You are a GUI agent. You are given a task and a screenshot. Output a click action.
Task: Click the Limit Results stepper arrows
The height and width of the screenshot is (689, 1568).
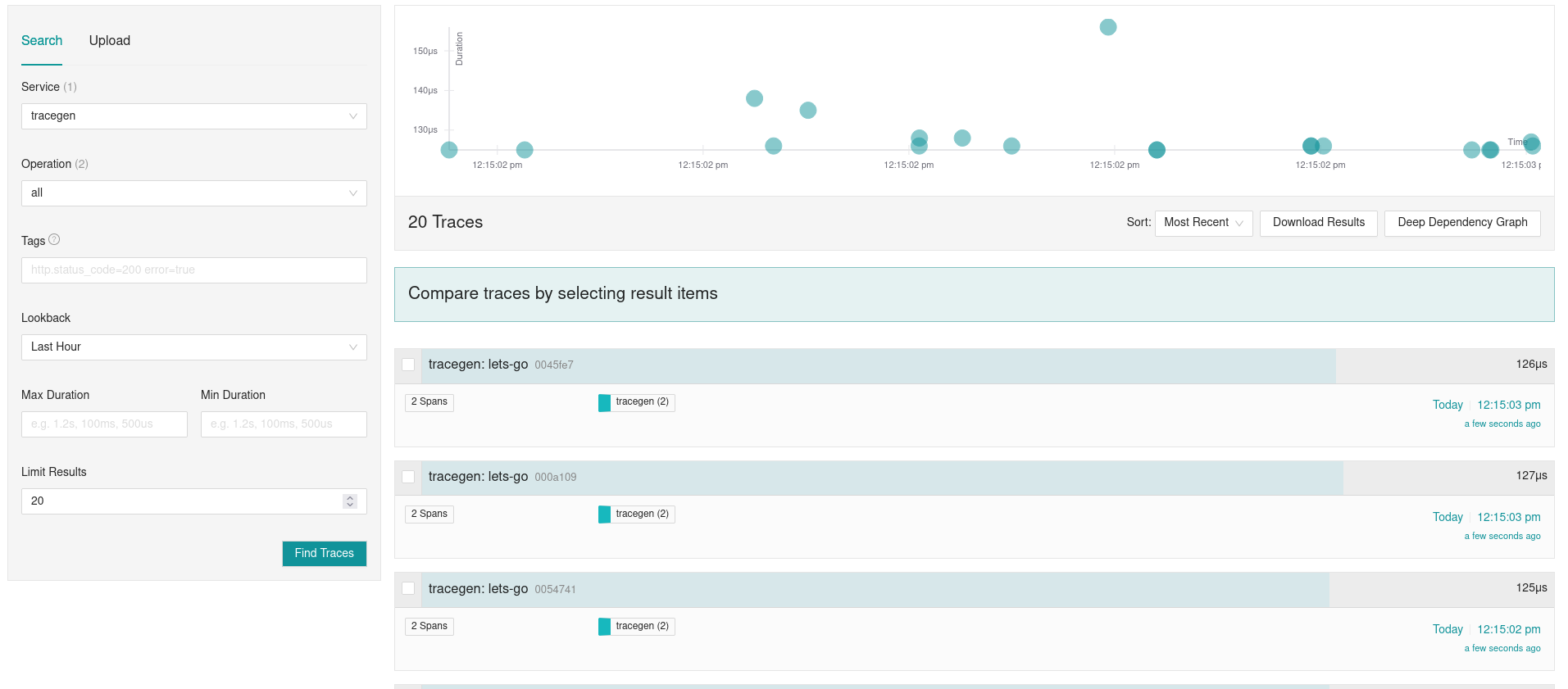click(350, 501)
